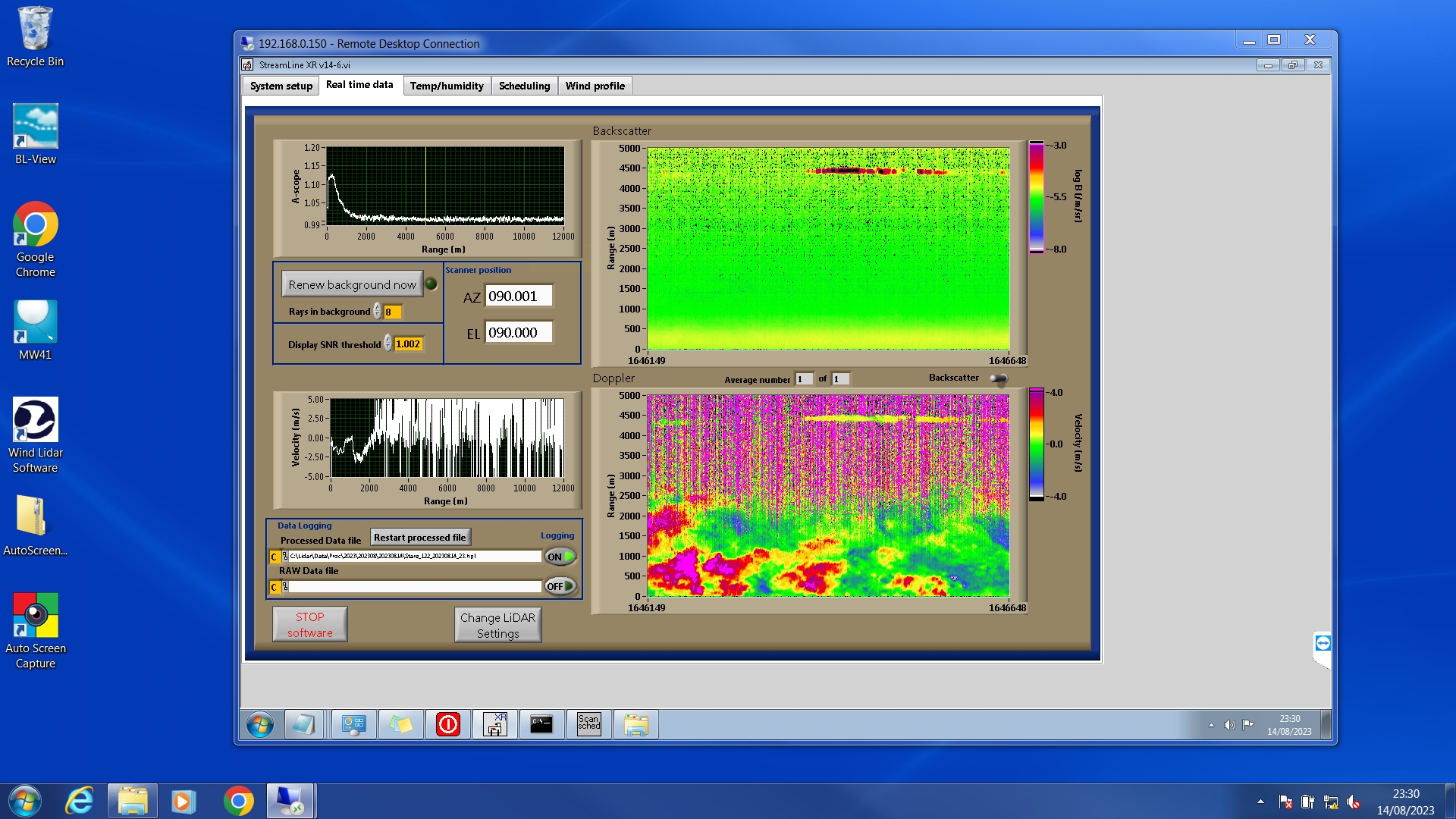This screenshot has height=819, width=1456.
Task: Open the Scan sched taskbar icon
Action: (588, 724)
